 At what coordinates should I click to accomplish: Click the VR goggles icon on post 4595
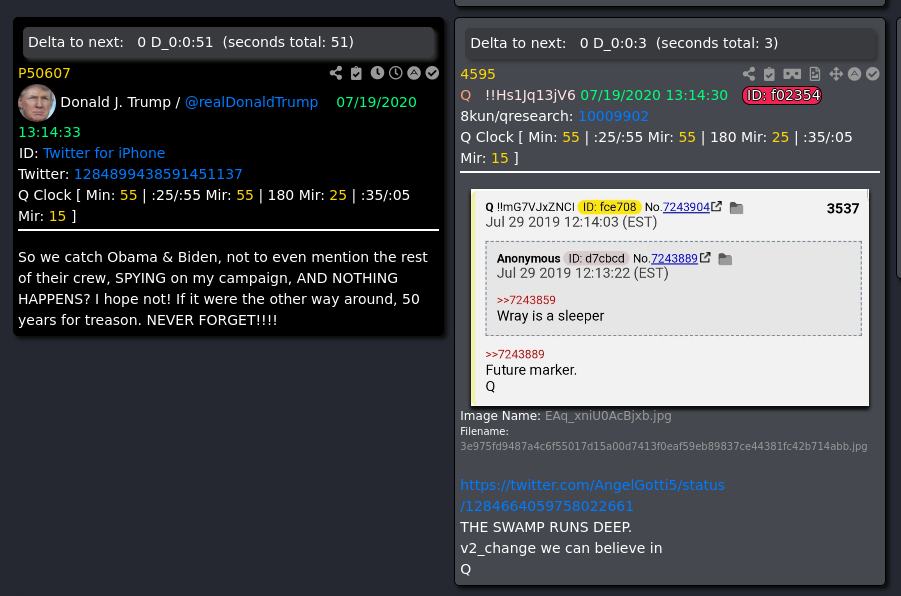point(792,74)
